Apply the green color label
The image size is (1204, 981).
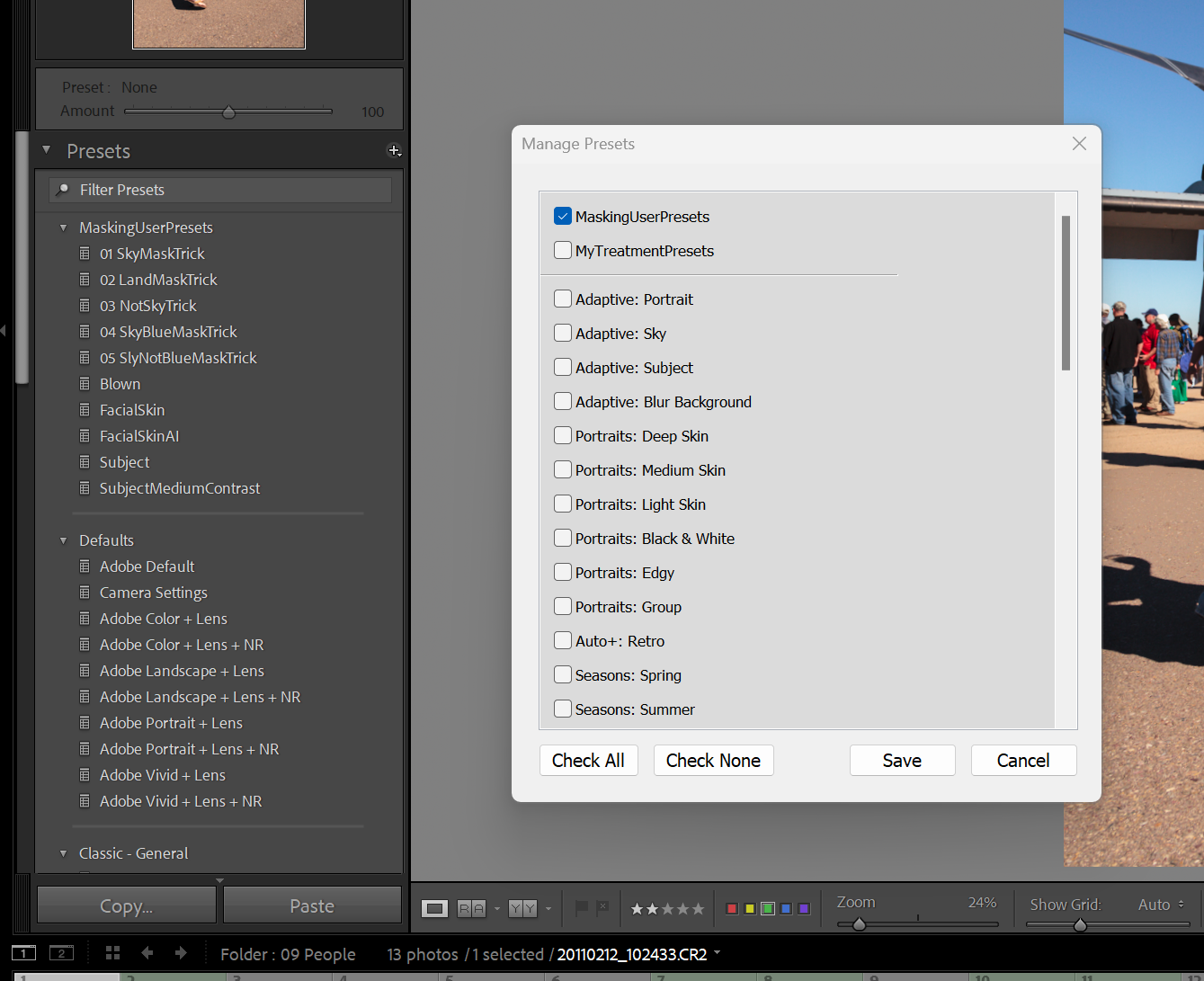(767, 908)
